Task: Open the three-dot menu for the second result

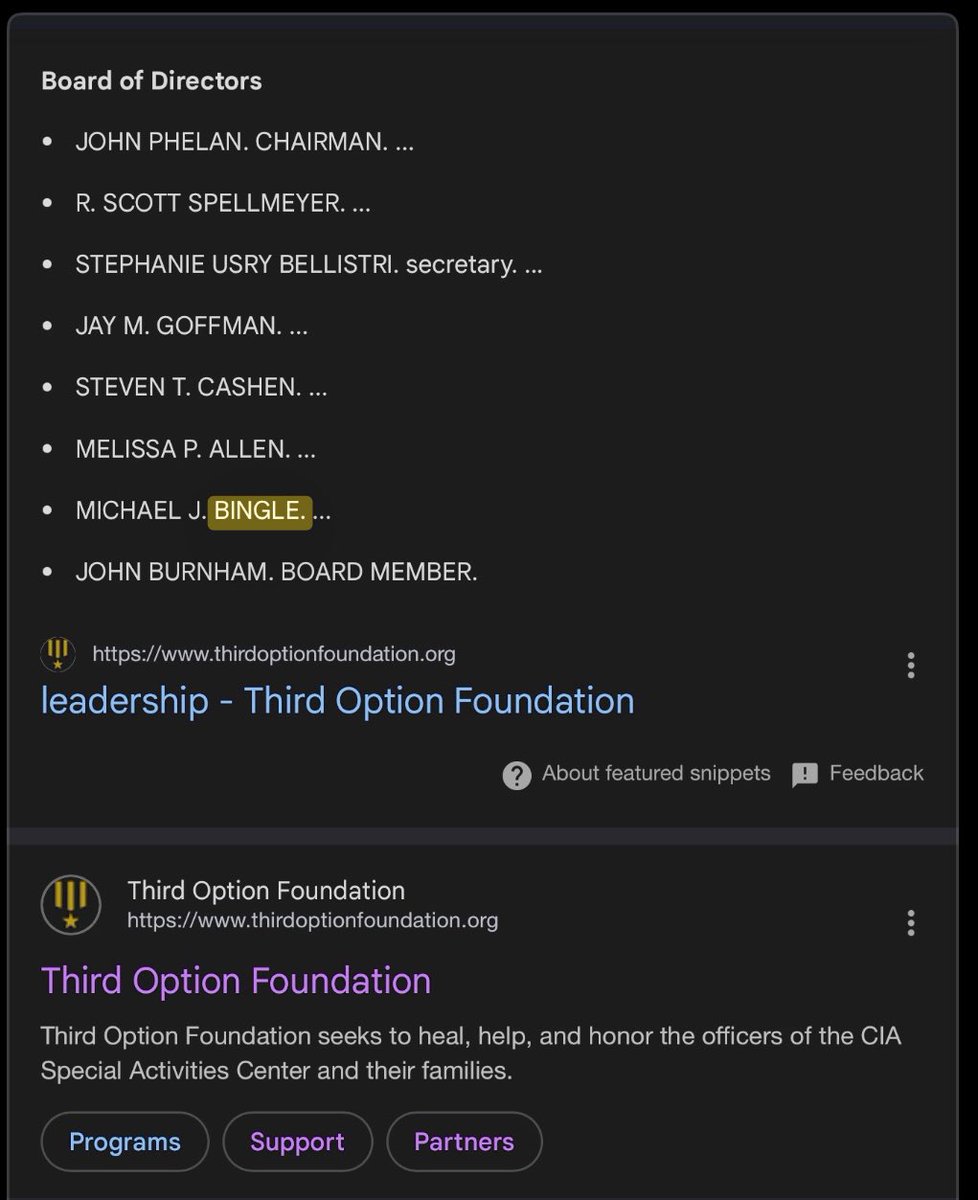Action: pos(910,922)
